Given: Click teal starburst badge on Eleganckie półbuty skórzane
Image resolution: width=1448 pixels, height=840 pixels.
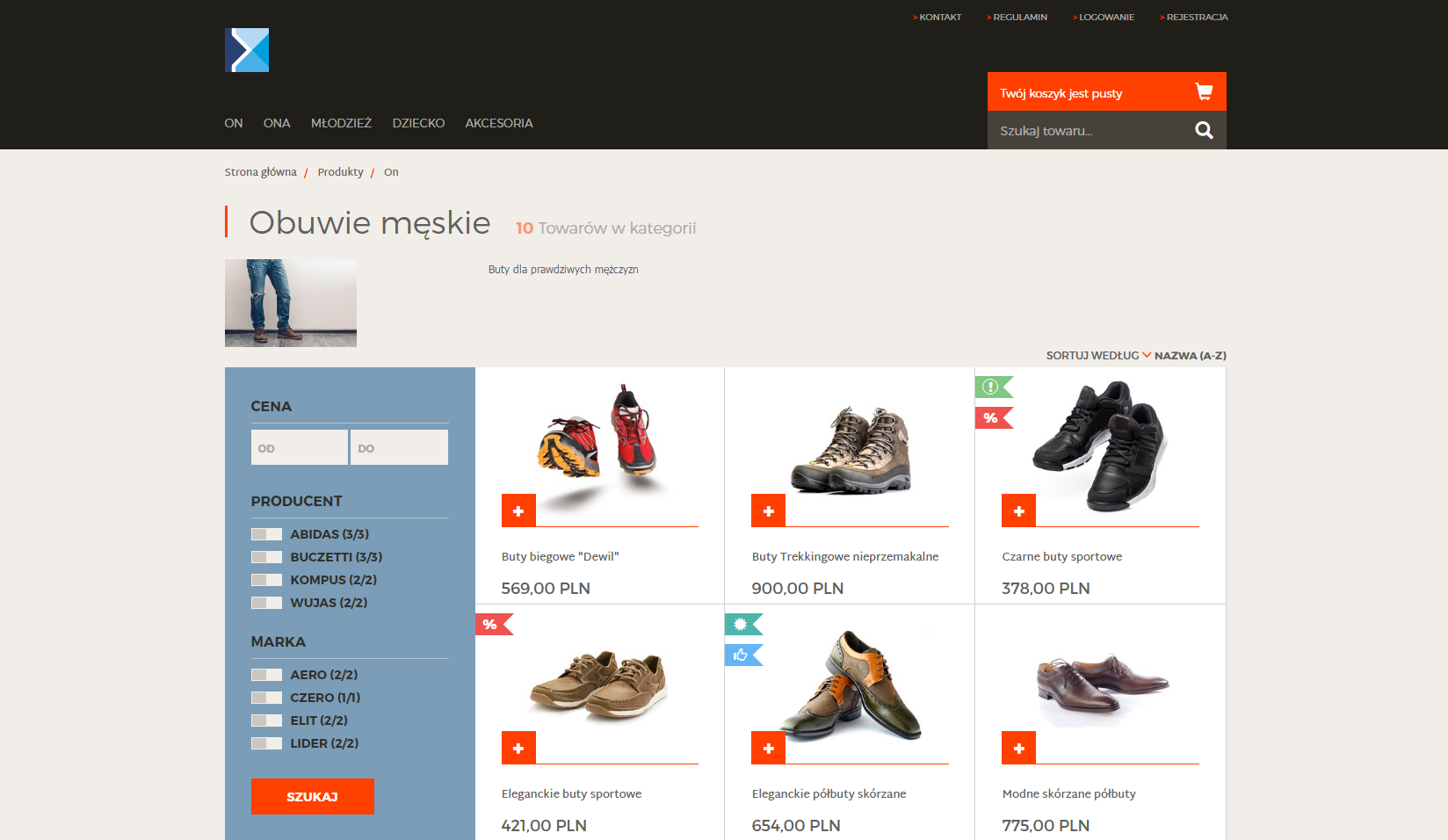Looking at the screenshot, I should (x=743, y=625).
